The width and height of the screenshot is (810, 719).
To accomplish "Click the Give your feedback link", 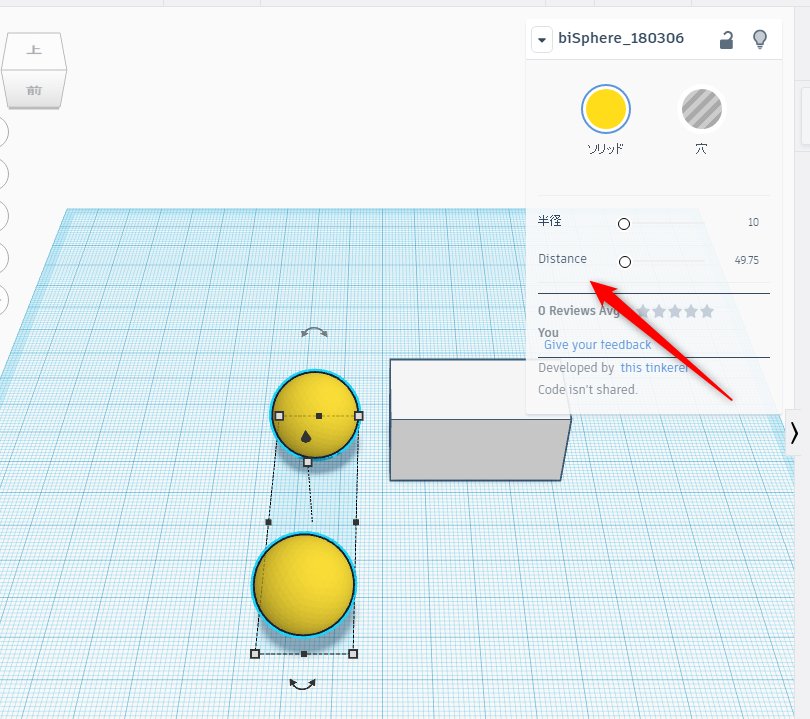I will click(x=597, y=344).
